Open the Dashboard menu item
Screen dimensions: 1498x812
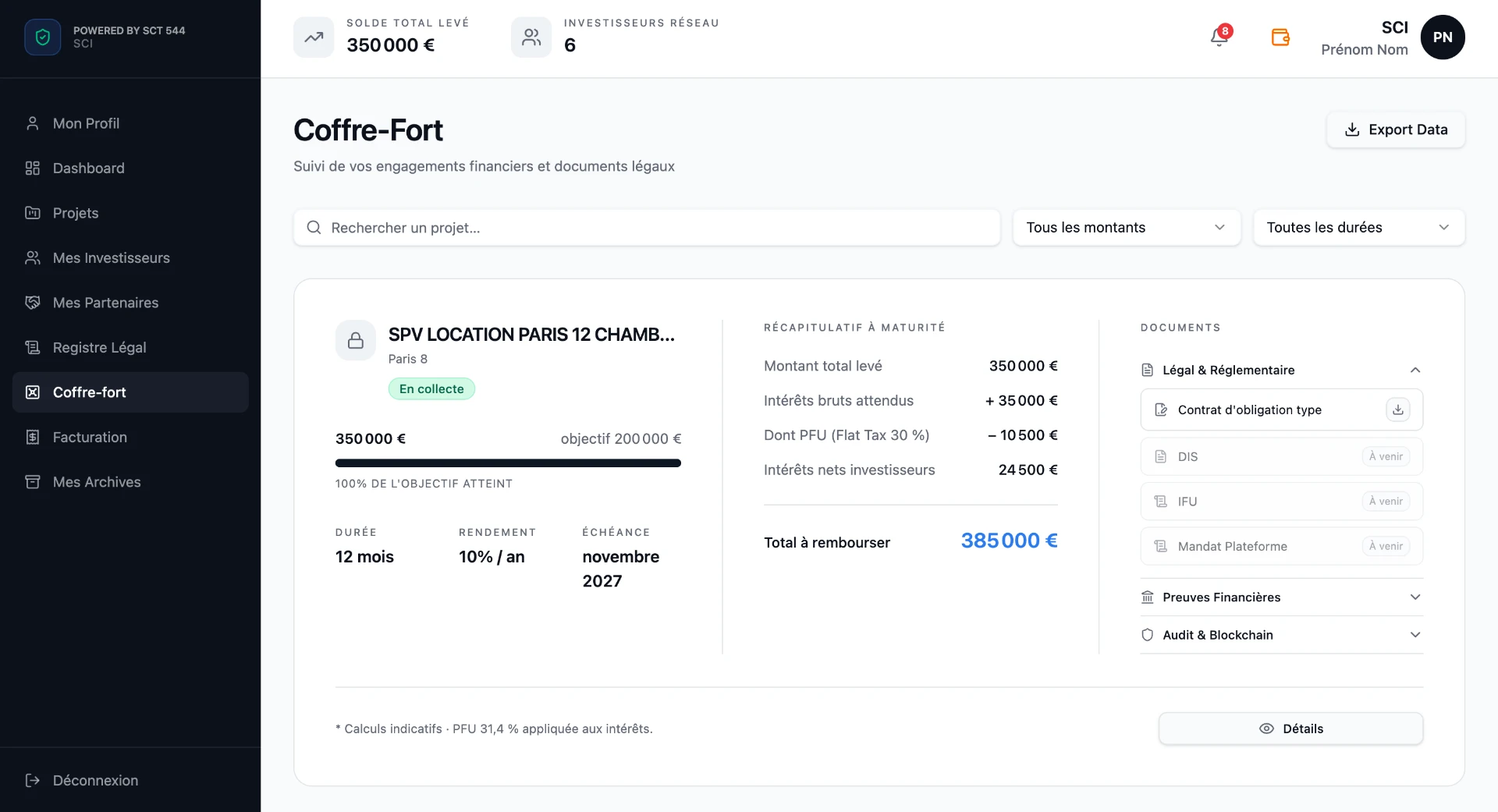point(130,168)
